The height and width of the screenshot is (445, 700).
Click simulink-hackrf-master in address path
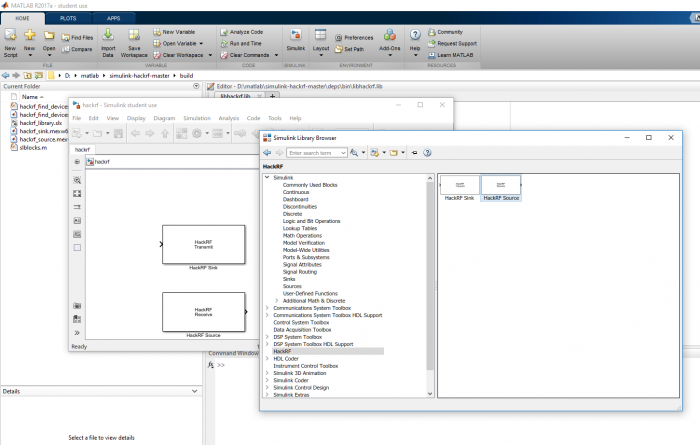(x=139, y=75)
